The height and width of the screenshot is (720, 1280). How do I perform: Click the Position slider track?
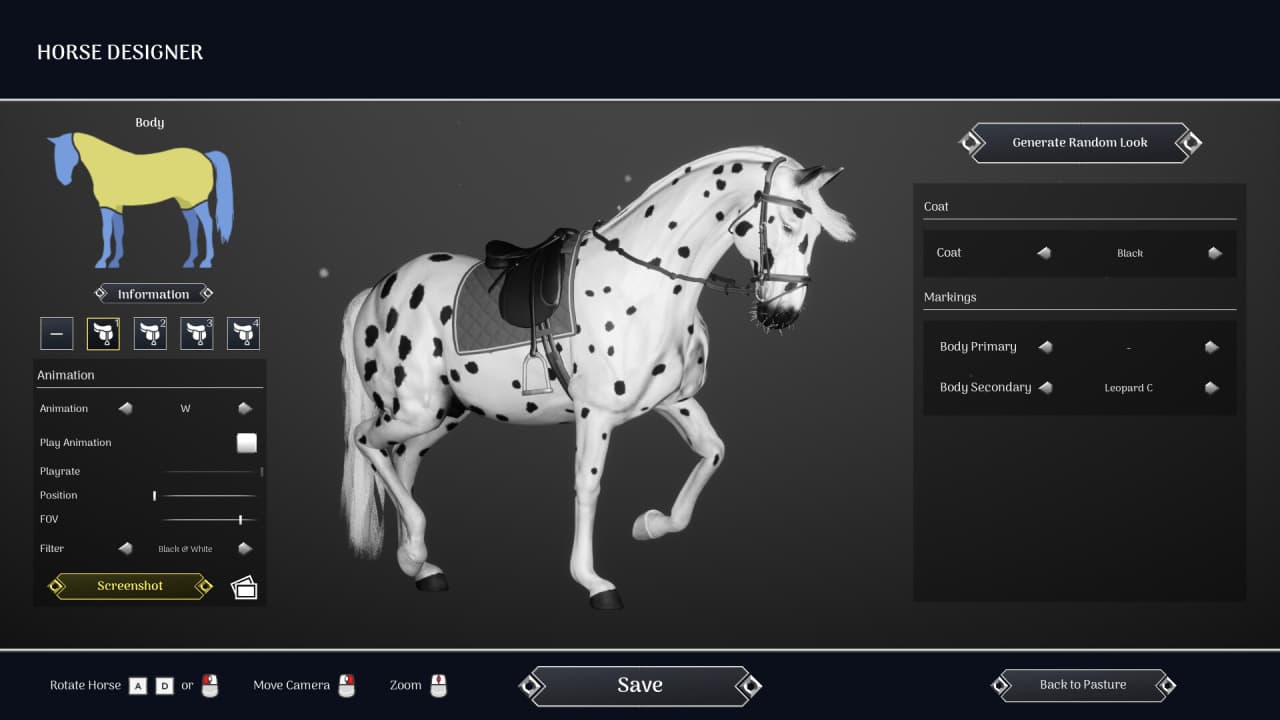[x=205, y=496]
